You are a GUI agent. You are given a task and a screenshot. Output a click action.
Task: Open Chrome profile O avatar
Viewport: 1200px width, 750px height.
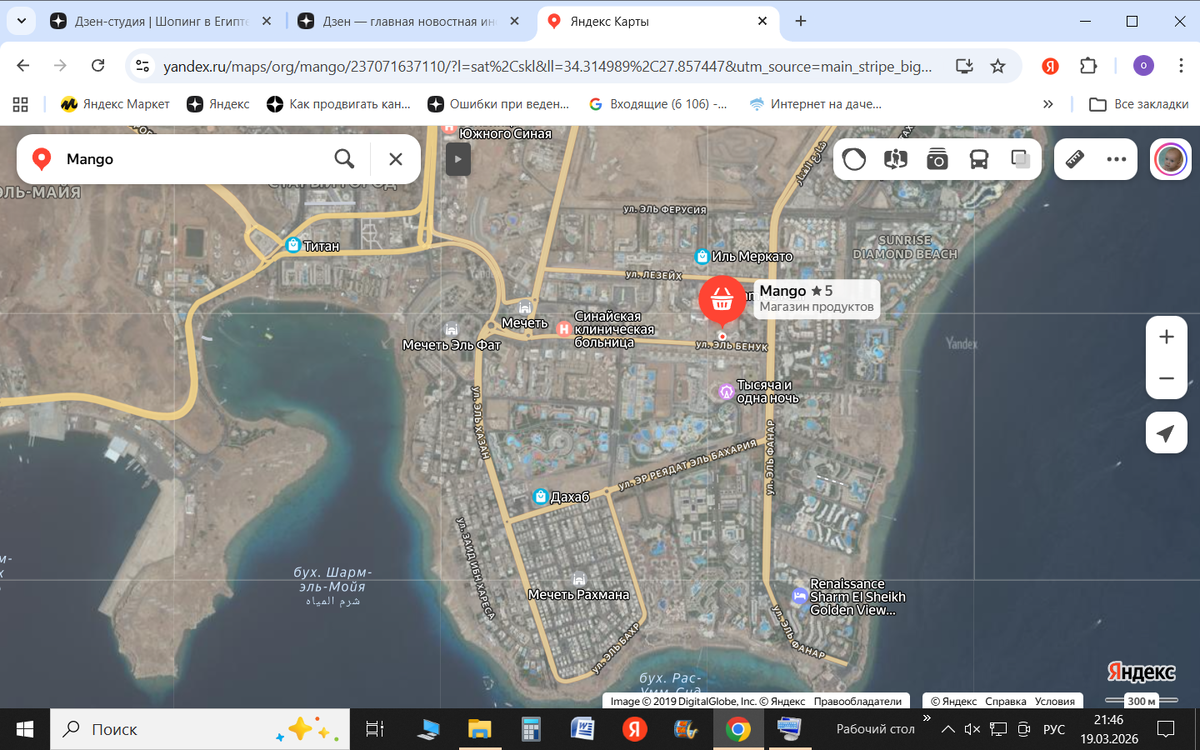click(1143, 66)
